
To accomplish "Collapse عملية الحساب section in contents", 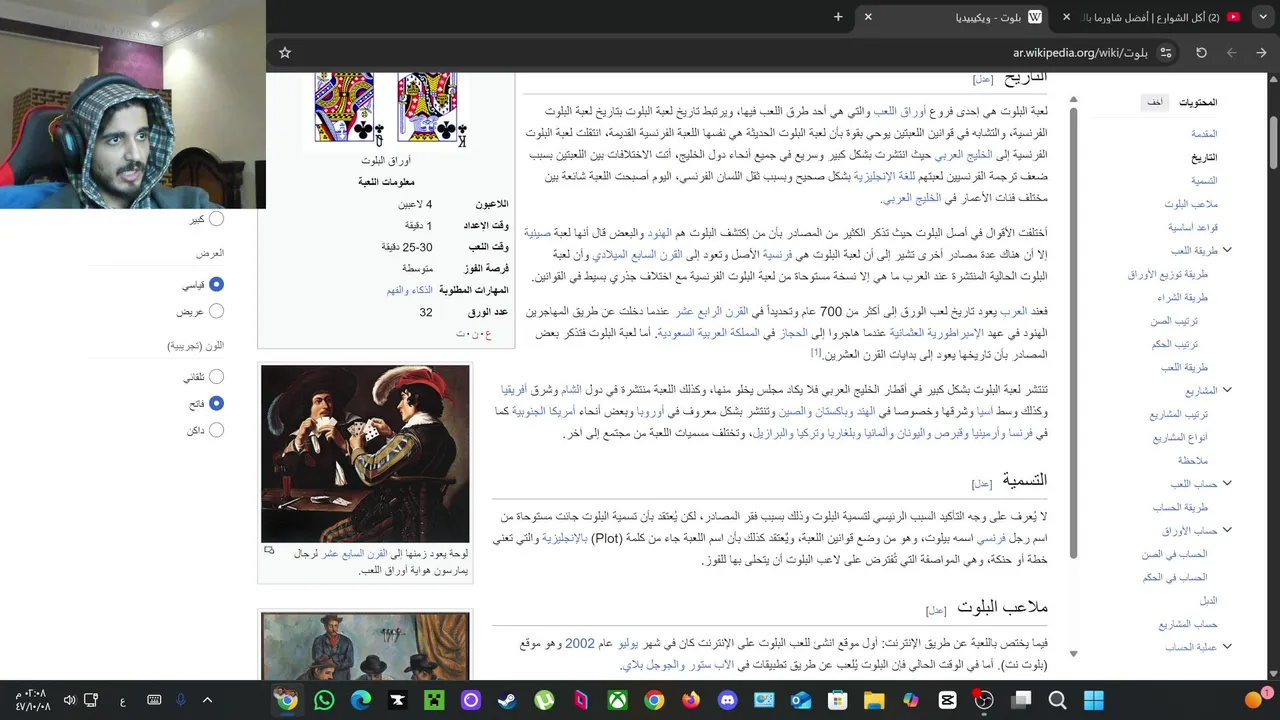I will tap(1227, 647).
